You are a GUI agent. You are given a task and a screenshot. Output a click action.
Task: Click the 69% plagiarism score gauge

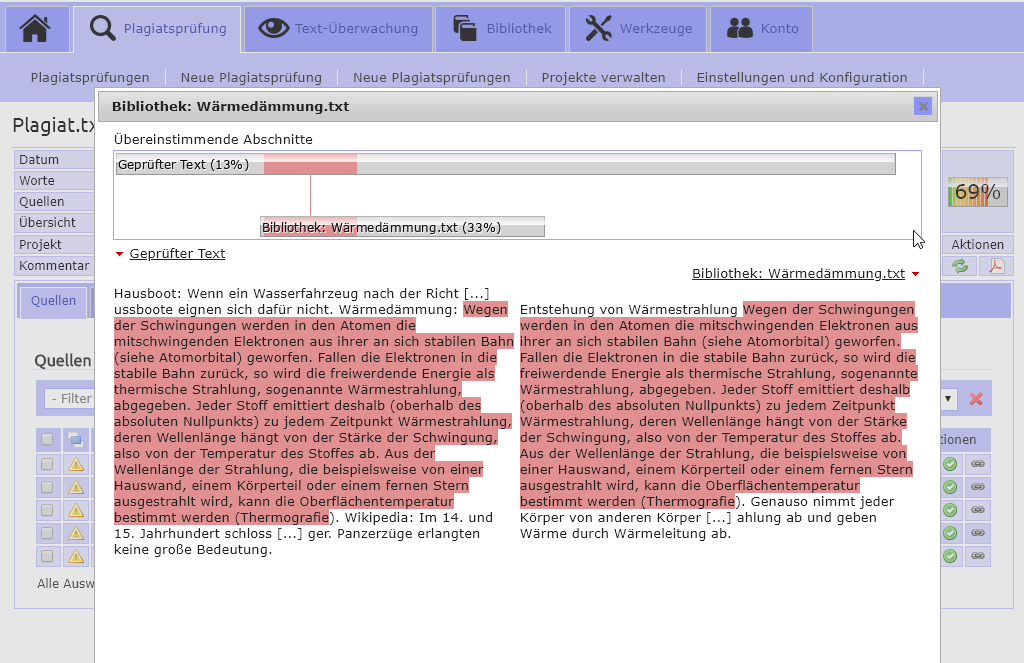tap(978, 192)
